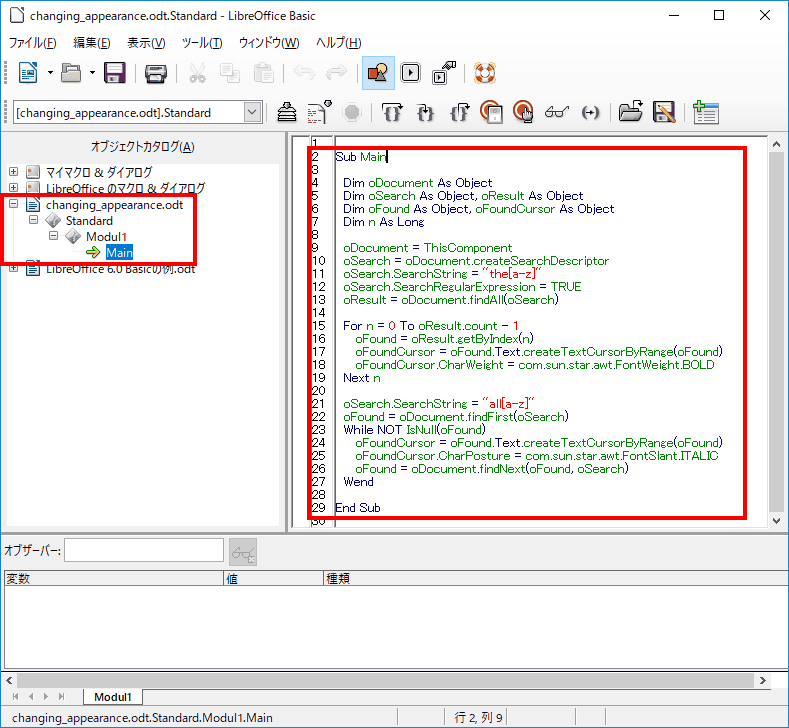The height and width of the screenshot is (728, 789).
Task: Click the 種類 column header
Action: coord(556,578)
